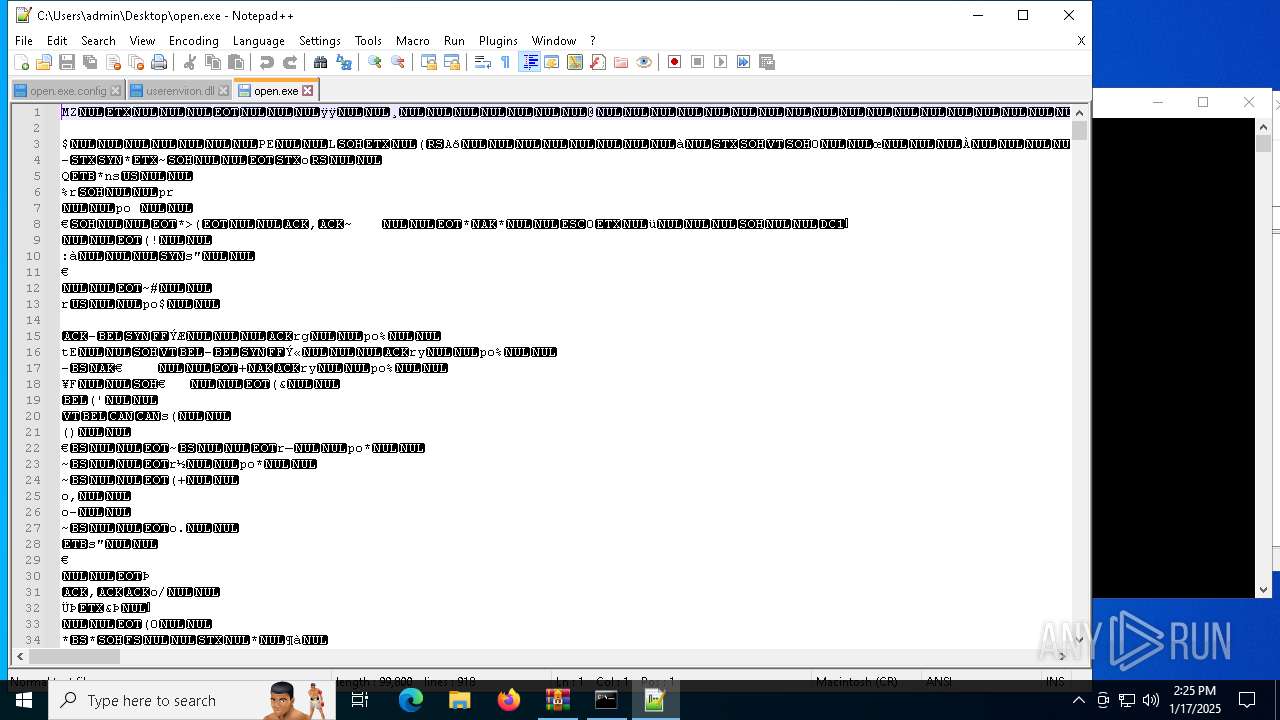Viewport: 1280px width, 720px height.
Task: Open the Function List icon
Action: click(x=598, y=62)
